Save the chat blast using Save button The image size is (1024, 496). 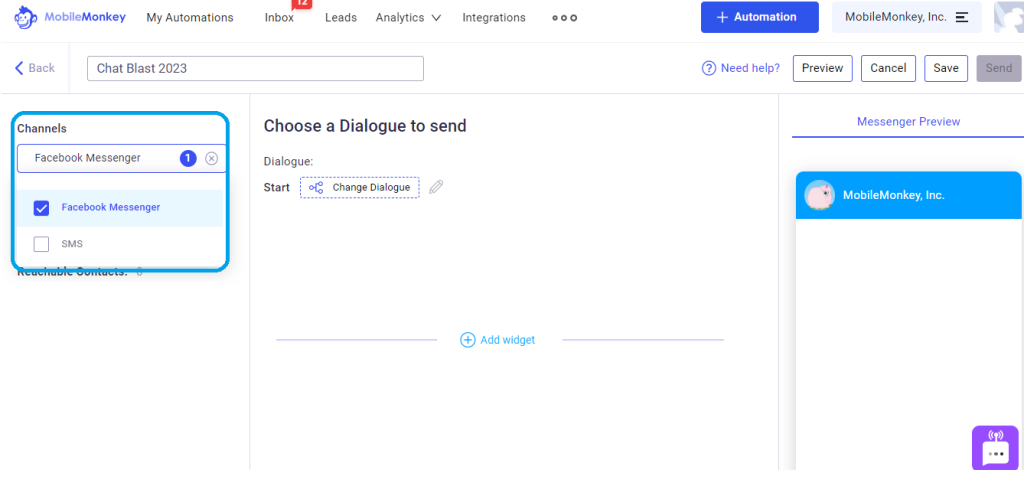point(946,68)
